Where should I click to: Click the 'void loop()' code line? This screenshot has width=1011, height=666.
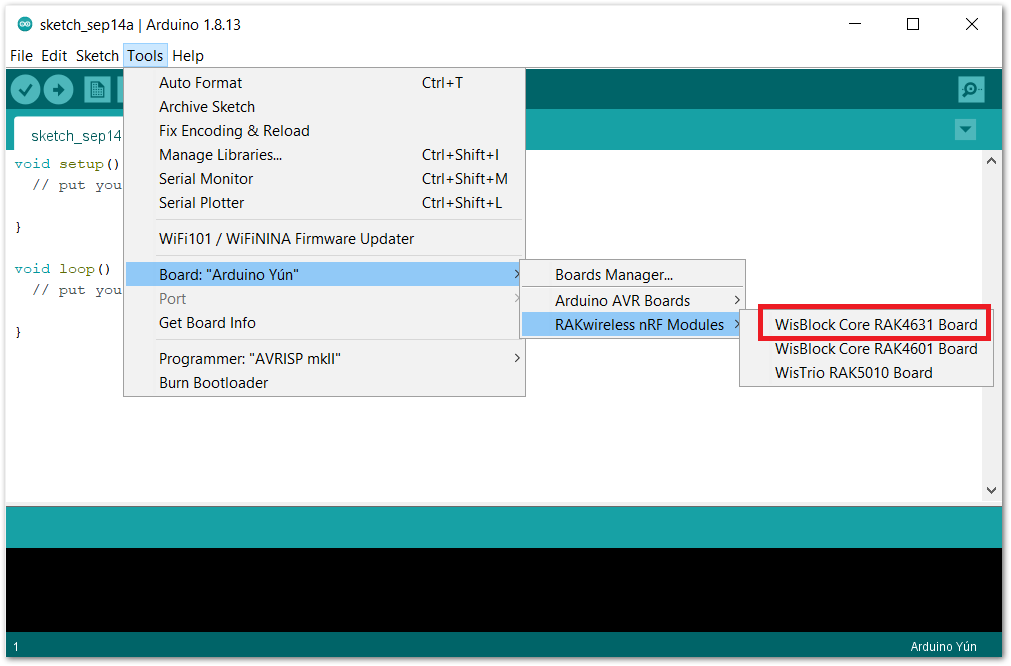[63, 269]
